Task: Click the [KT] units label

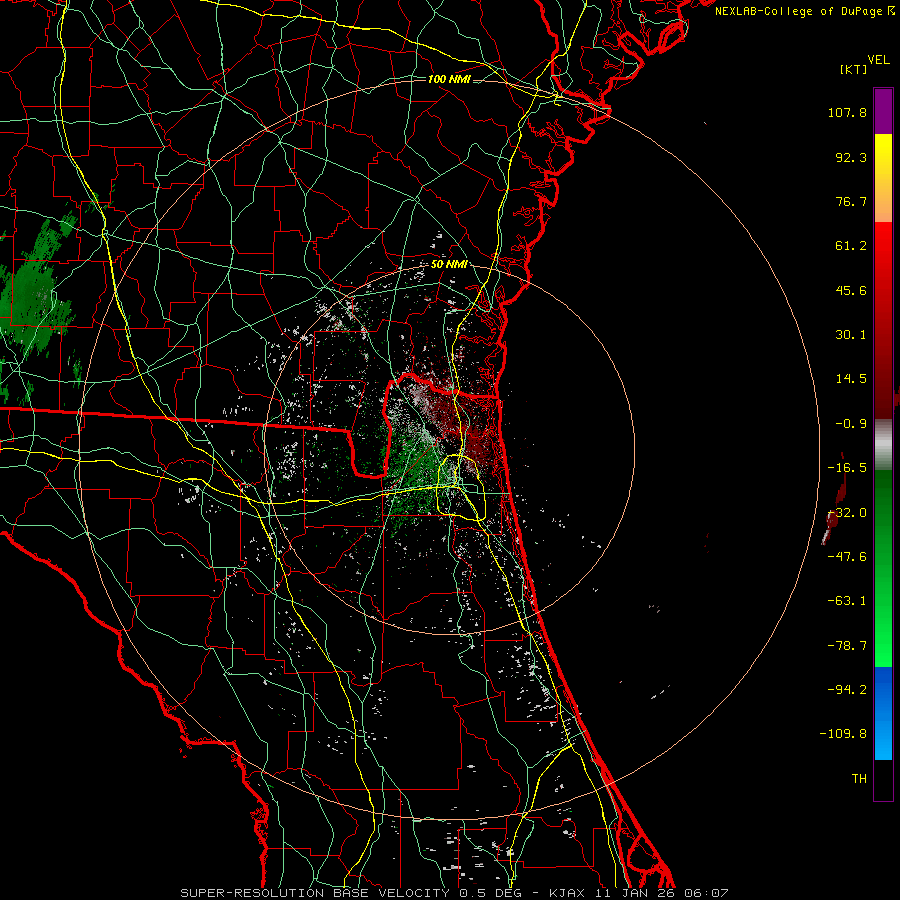Action: coord(854,69)
